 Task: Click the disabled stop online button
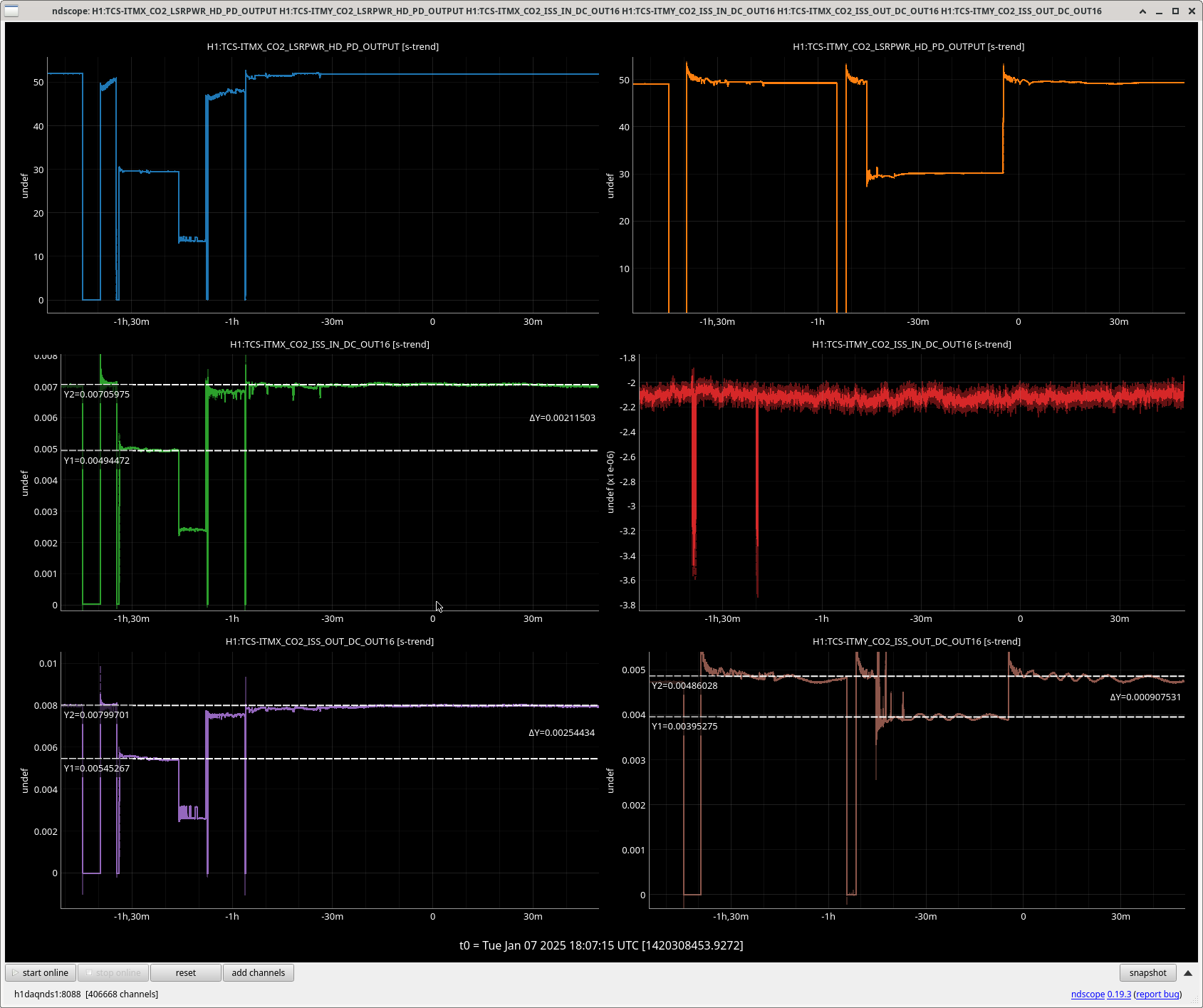[113, 972]
